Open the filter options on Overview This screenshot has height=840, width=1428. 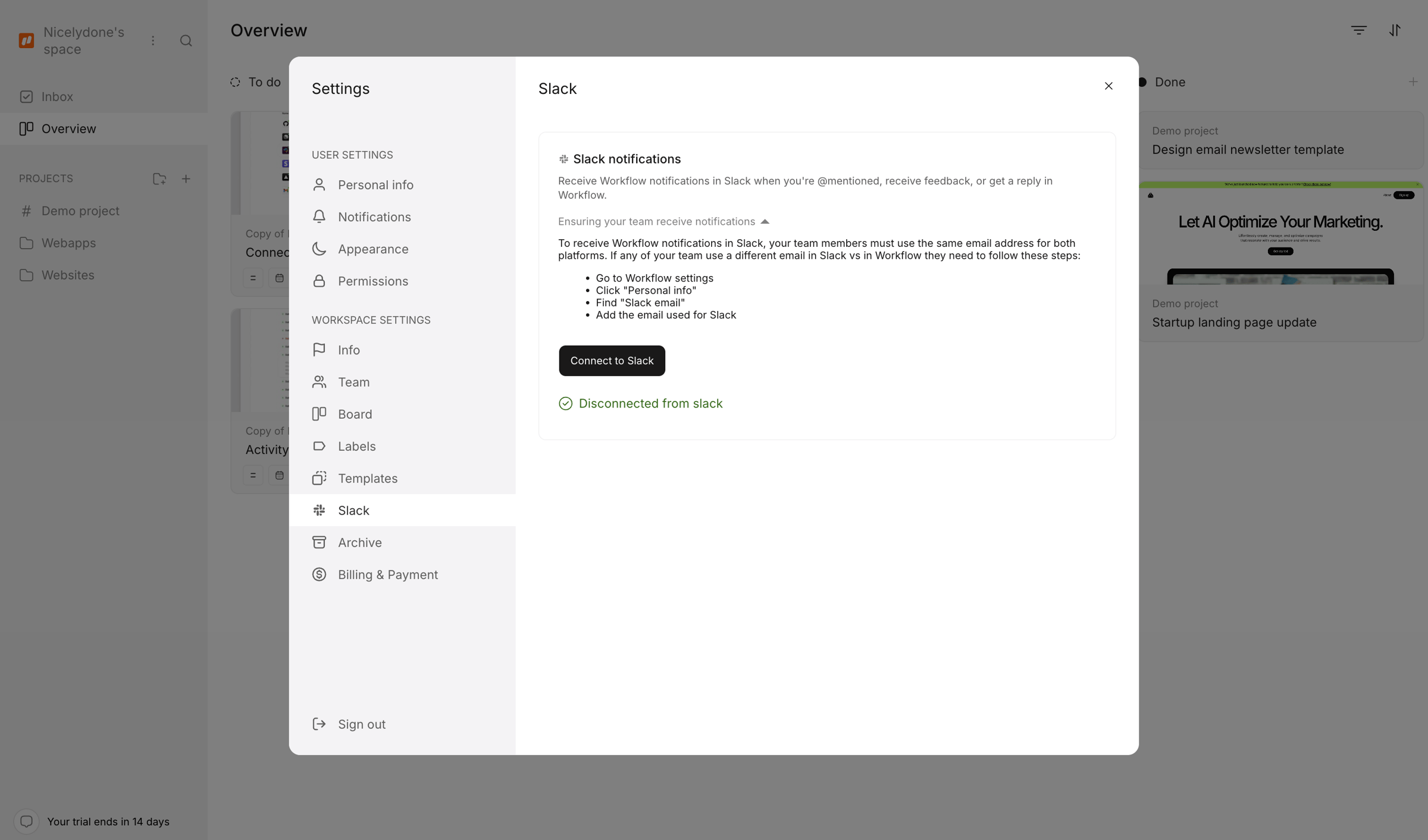tap(1359, 30)
